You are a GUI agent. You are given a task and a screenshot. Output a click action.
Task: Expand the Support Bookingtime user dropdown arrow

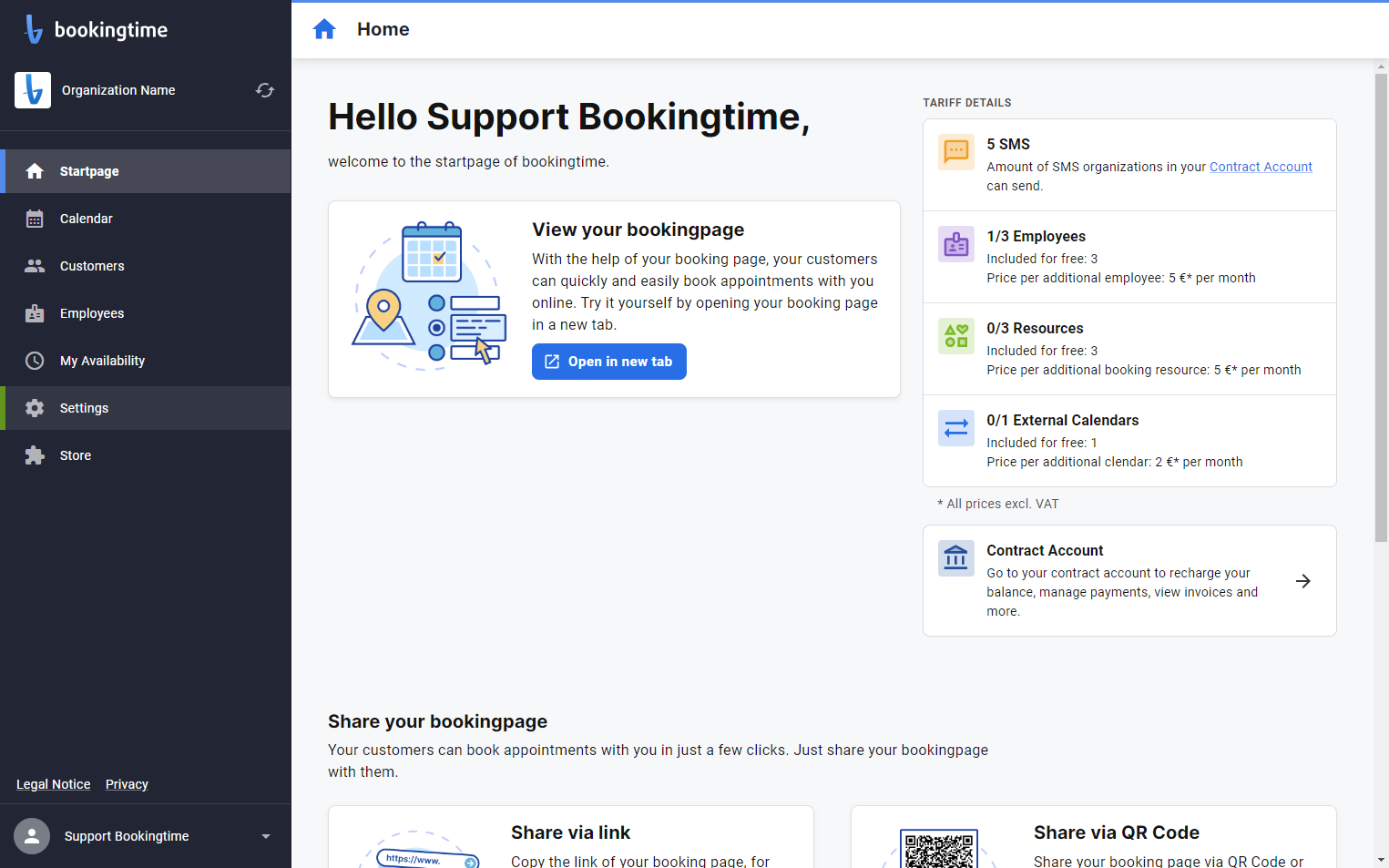tap(266, 836)
